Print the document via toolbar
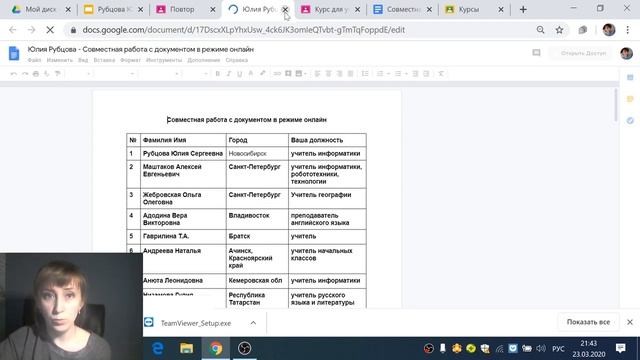640x360 pixels. click(x=36, y=74)
